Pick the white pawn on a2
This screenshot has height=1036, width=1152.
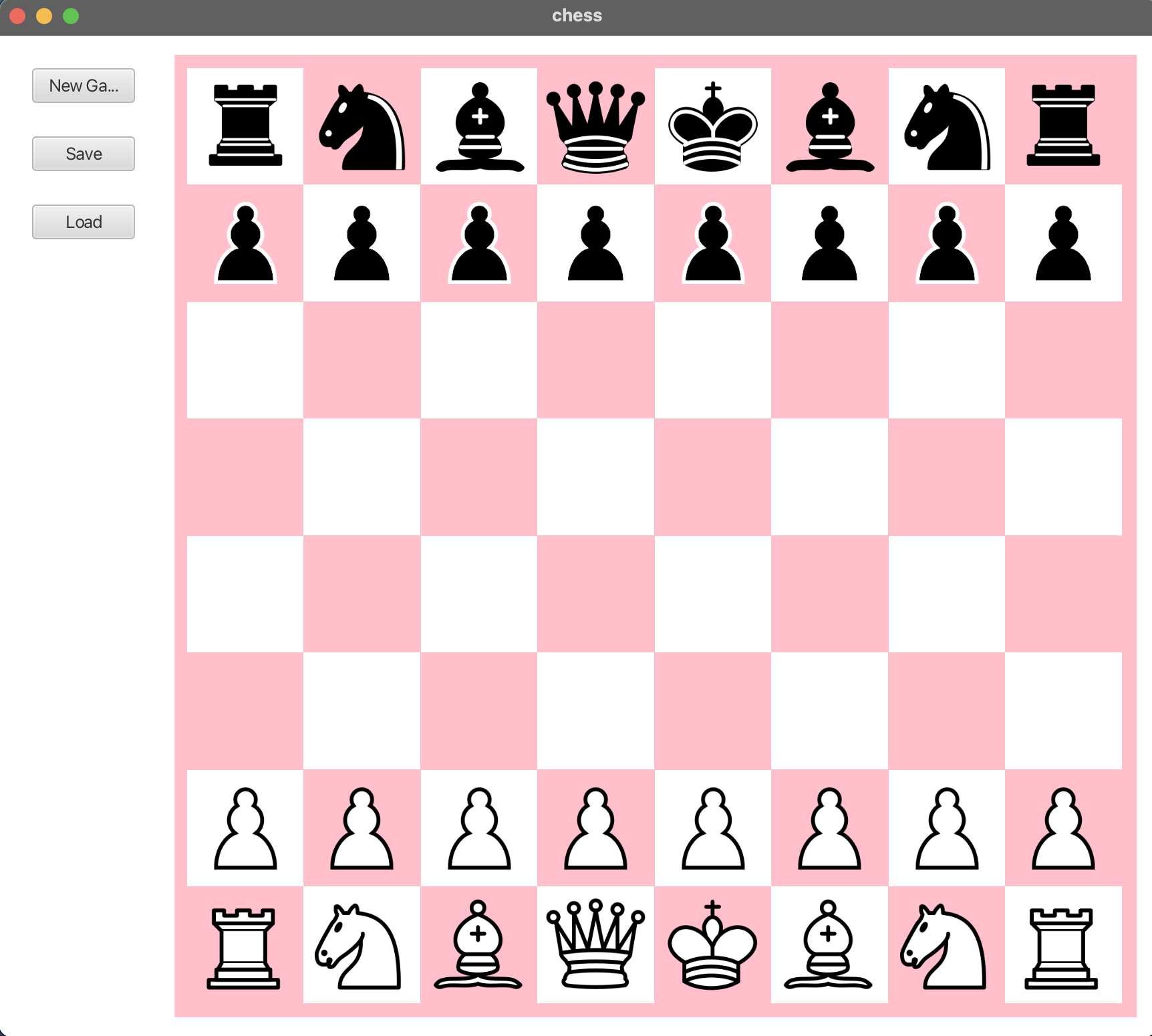pyautogui.click(x=245, y=828)
